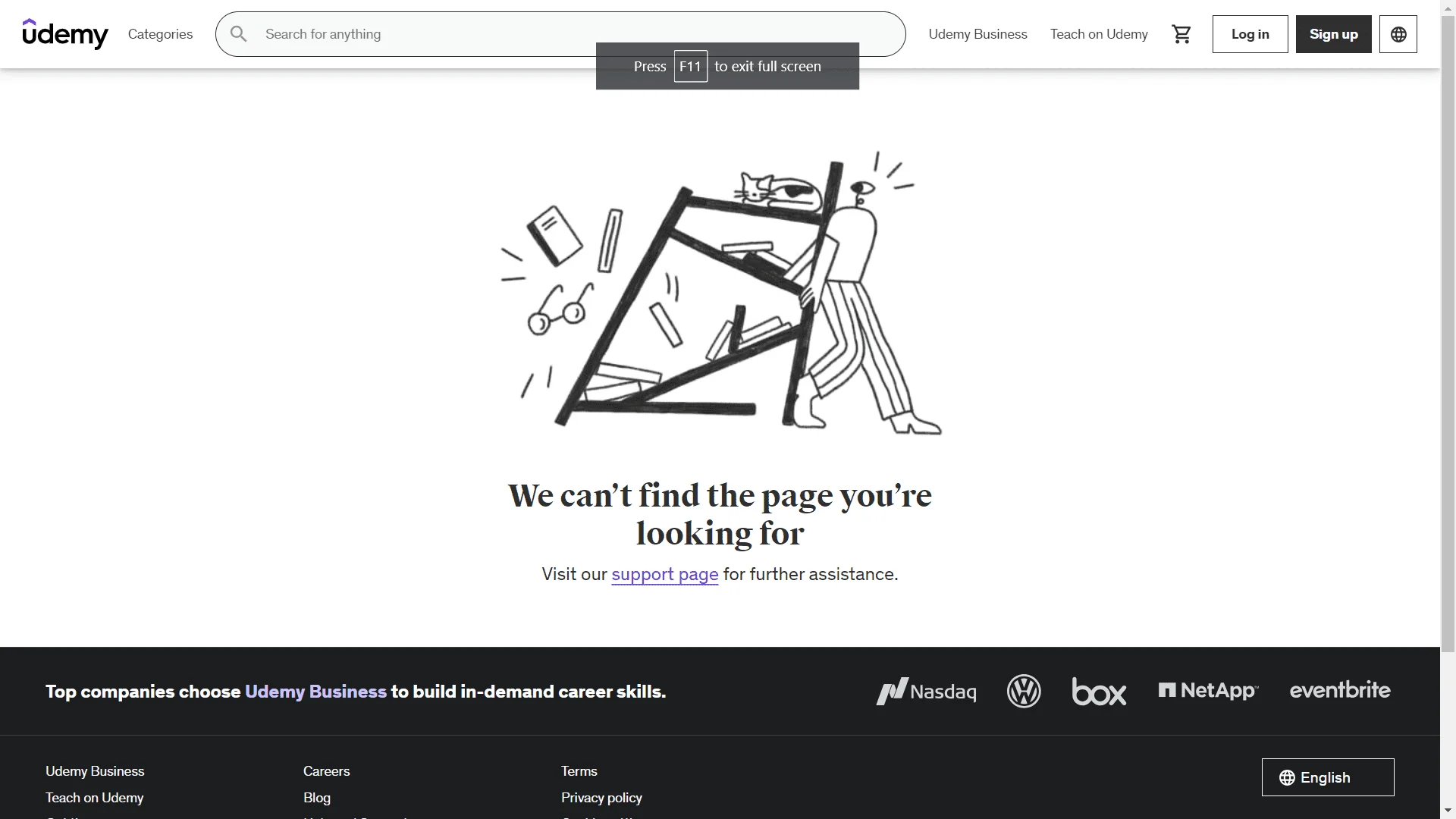Open footer Careers link

(326, 771)
